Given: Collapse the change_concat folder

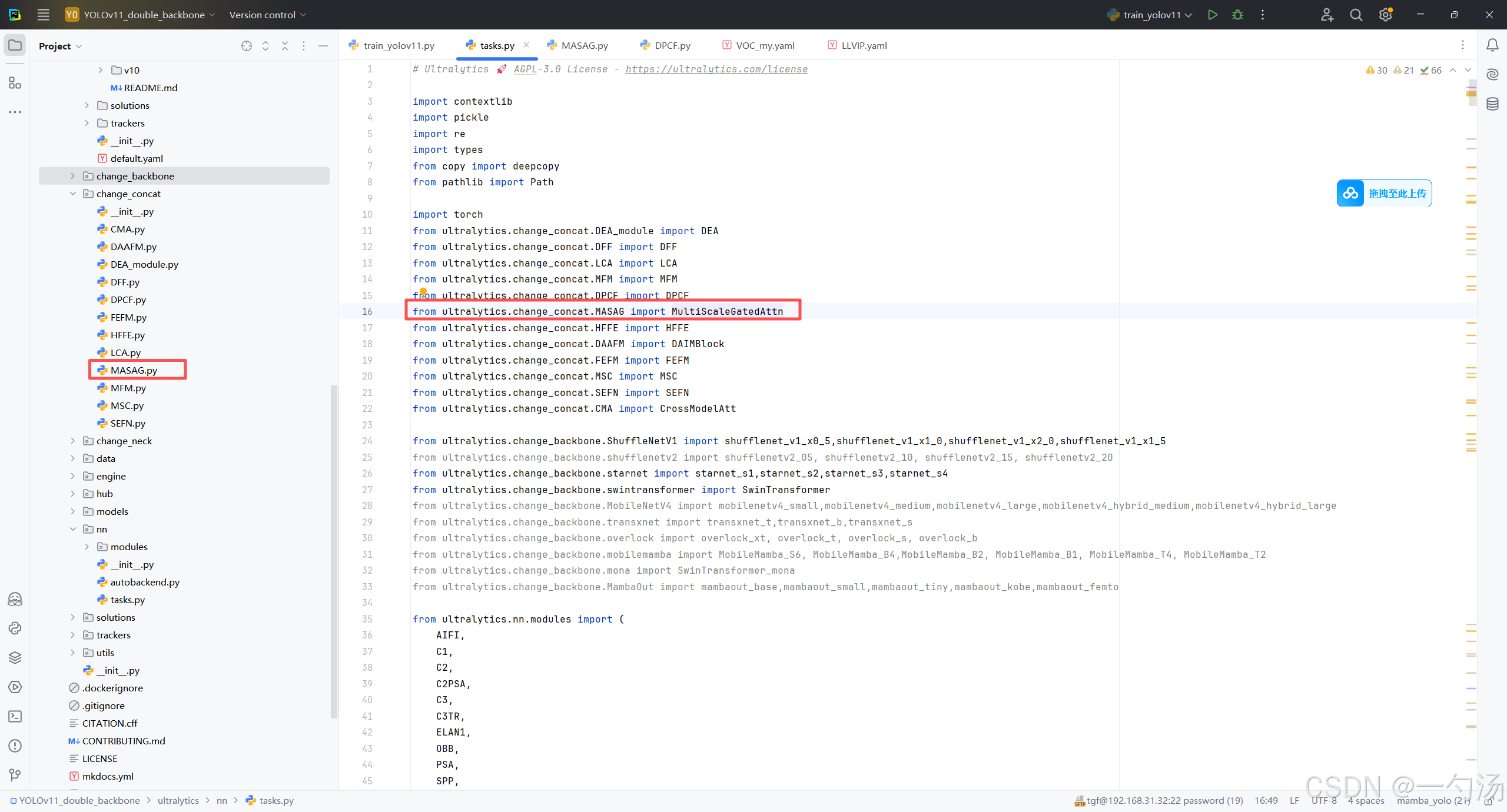Looking at the screenshot, I should 73,194.
